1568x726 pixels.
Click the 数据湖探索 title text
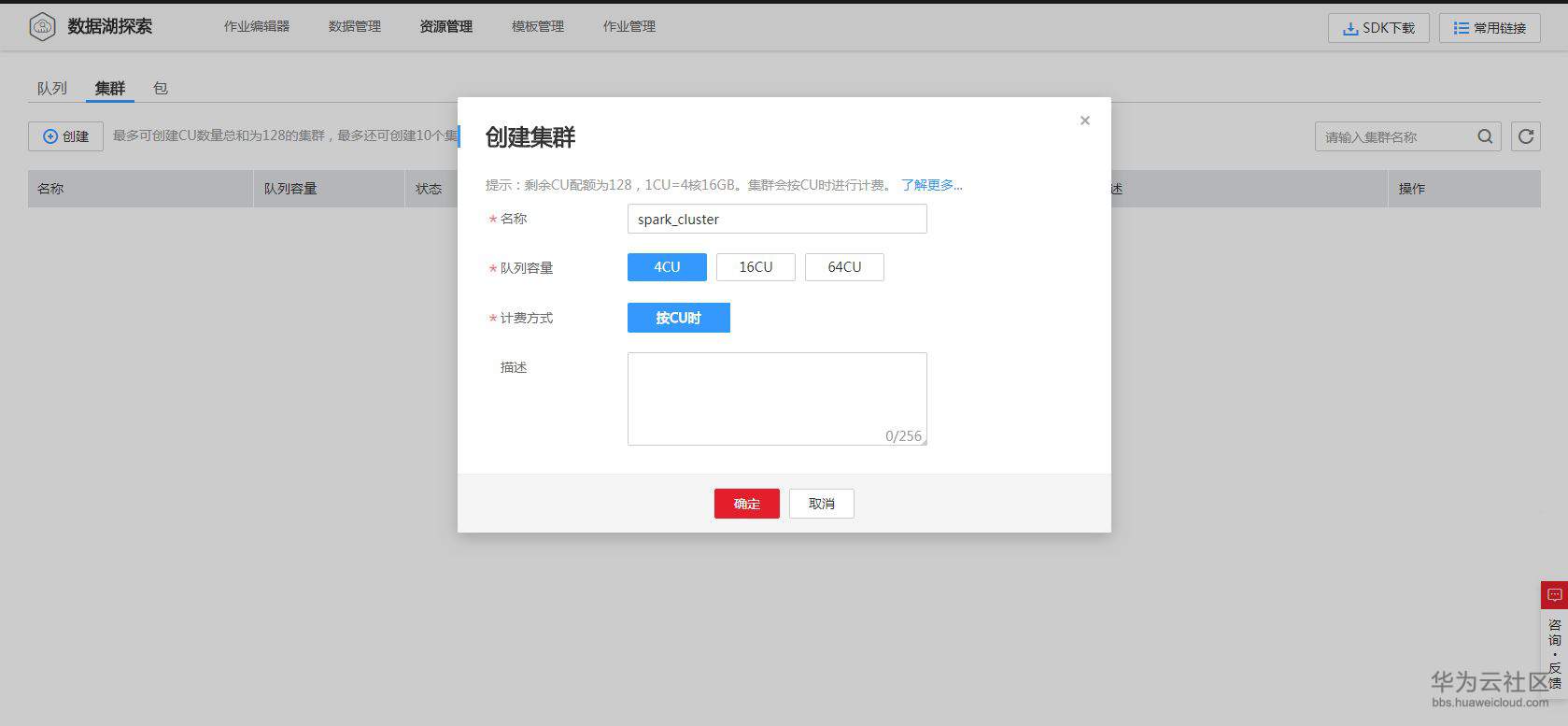(110, 26)
